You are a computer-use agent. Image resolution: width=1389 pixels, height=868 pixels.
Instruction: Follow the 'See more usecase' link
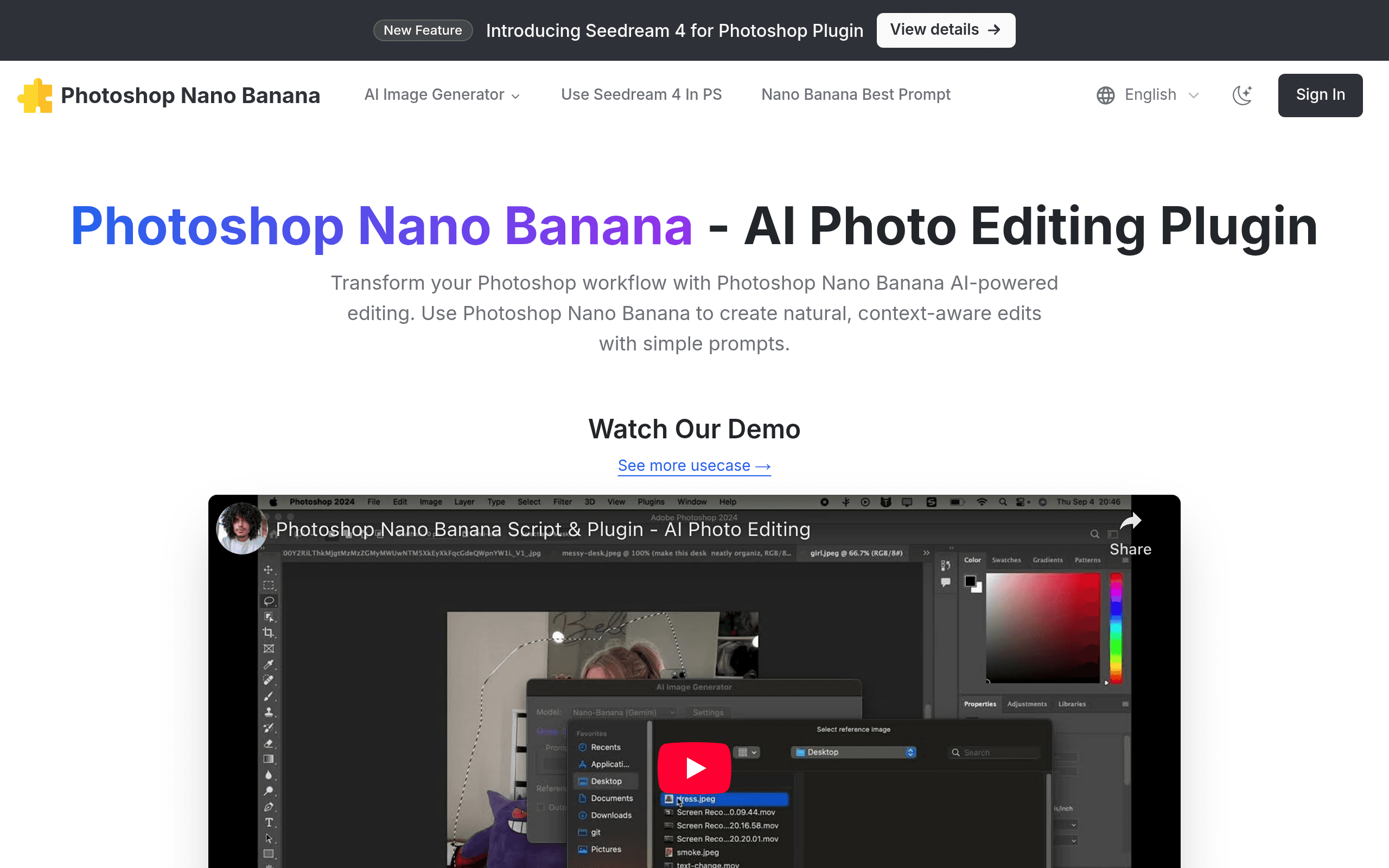point(694,465)
